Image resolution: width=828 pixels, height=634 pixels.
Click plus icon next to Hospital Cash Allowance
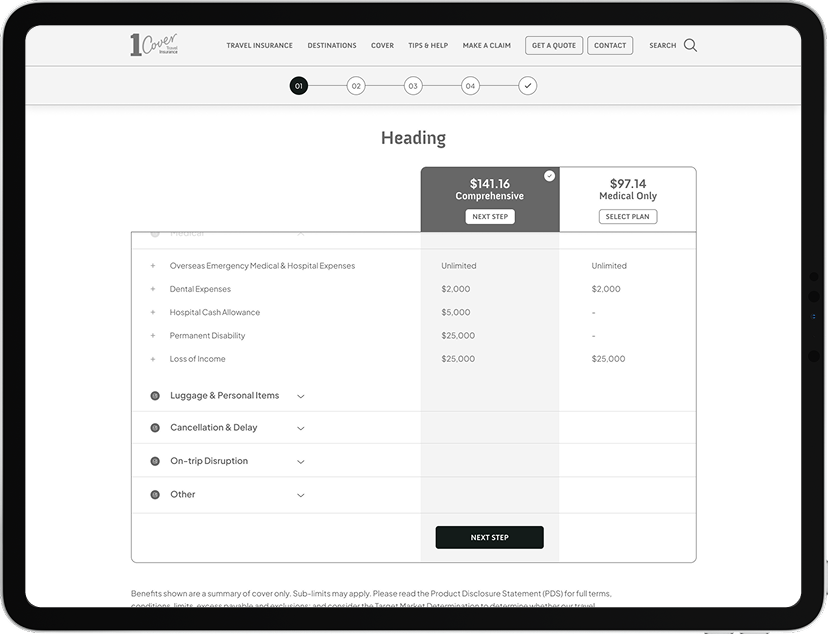point(153,312)
